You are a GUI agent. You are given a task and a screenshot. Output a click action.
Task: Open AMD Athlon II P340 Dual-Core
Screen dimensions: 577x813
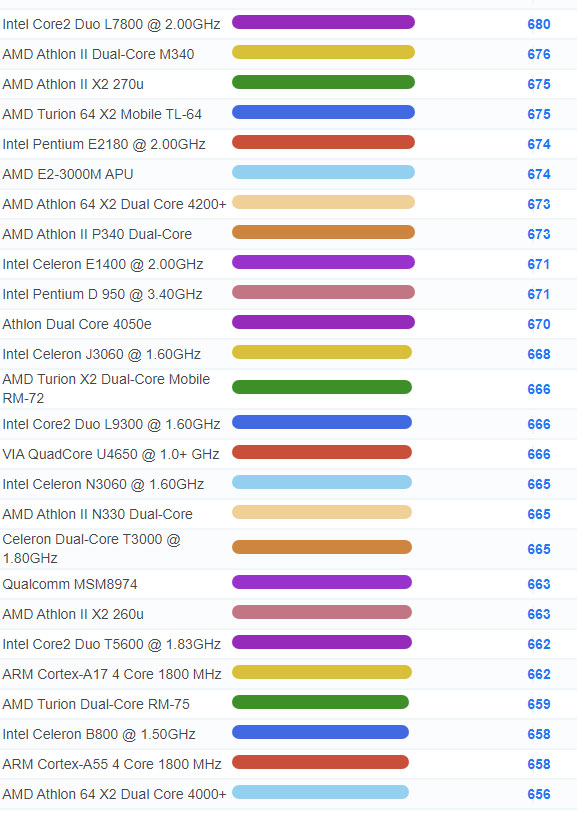tap(97, 235)
